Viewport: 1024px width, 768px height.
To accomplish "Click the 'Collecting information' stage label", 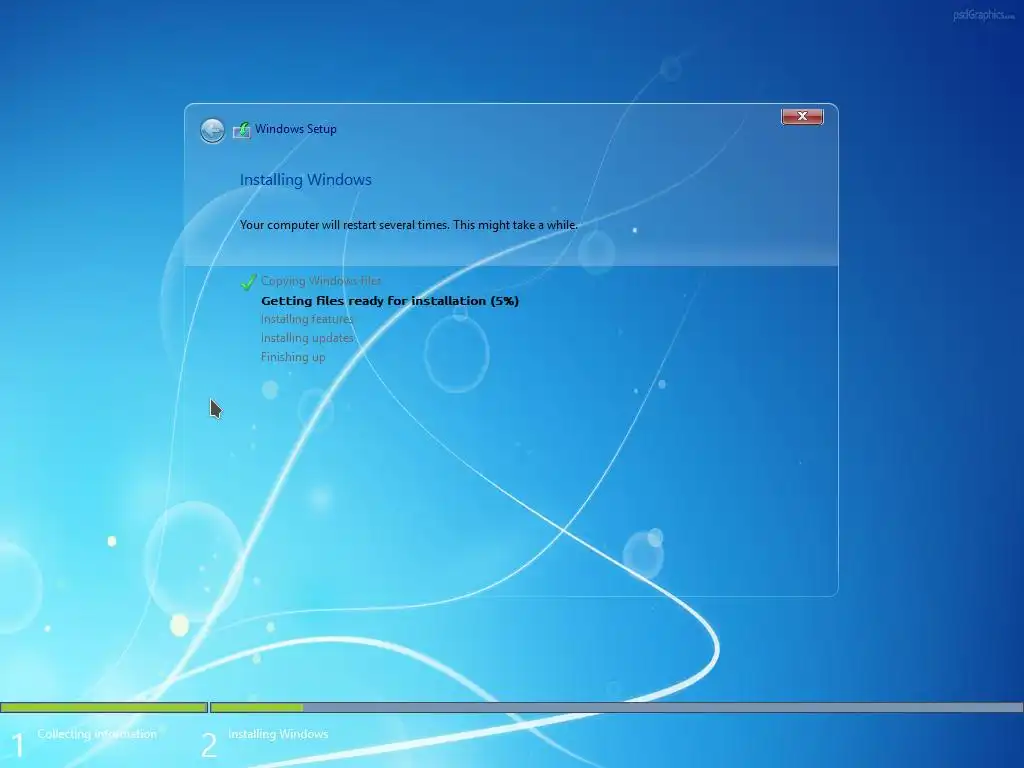I will tap(97, 734).
